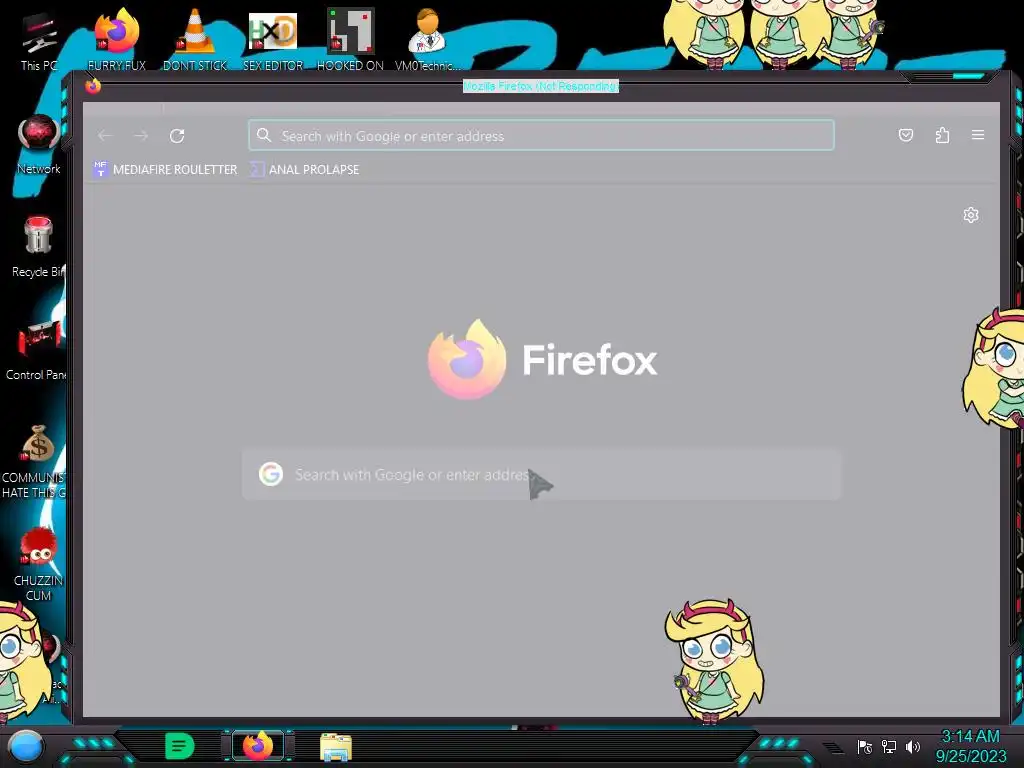Open the Firefox hamburger application menu
Image resolution: width=1024 pixels, height=768 pixels.
[x=978, y=135]
